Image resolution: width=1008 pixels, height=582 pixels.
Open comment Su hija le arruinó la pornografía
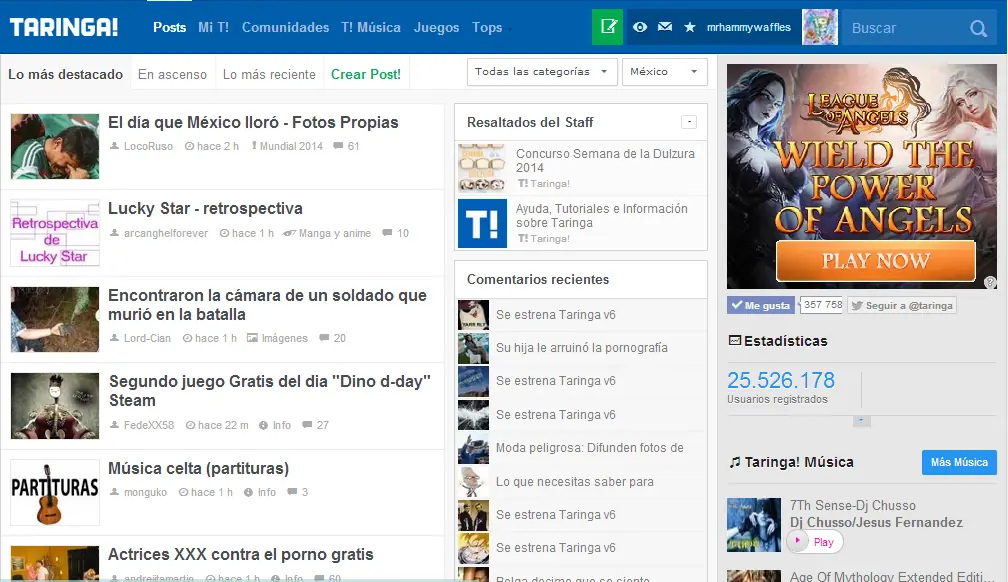[x=581, y=347]
